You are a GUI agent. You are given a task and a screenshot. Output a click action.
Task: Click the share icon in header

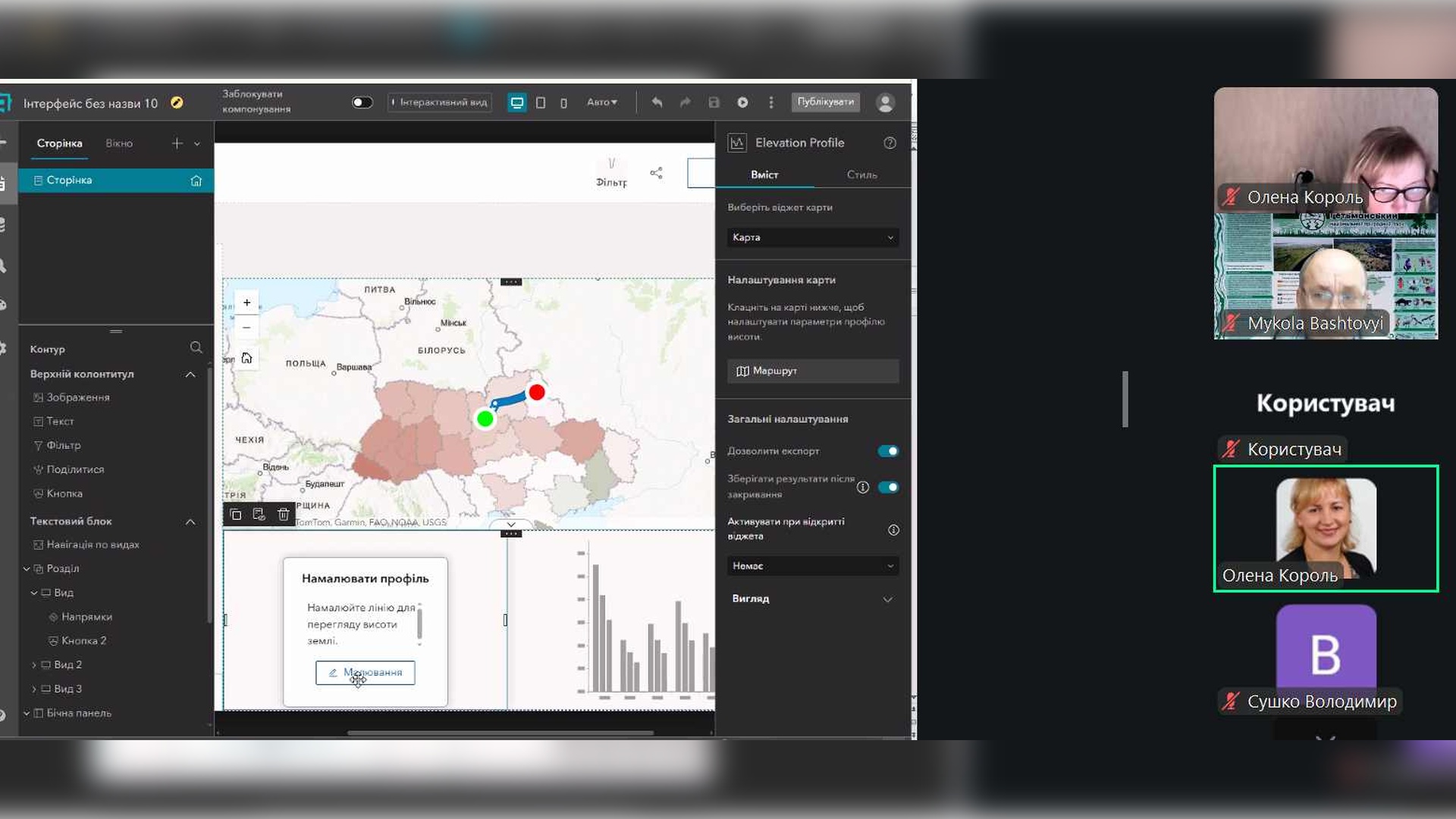656,173
